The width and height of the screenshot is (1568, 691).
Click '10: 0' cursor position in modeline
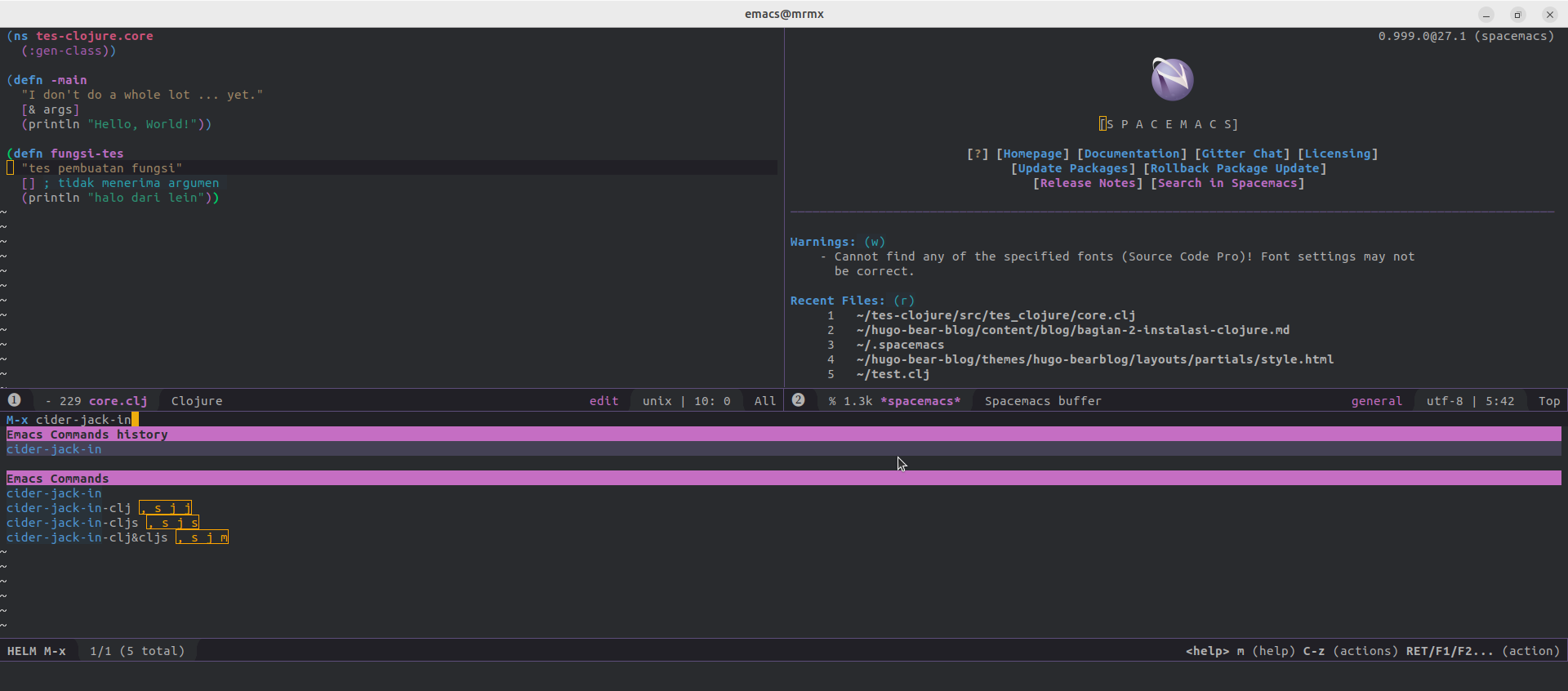coord(712,401)
